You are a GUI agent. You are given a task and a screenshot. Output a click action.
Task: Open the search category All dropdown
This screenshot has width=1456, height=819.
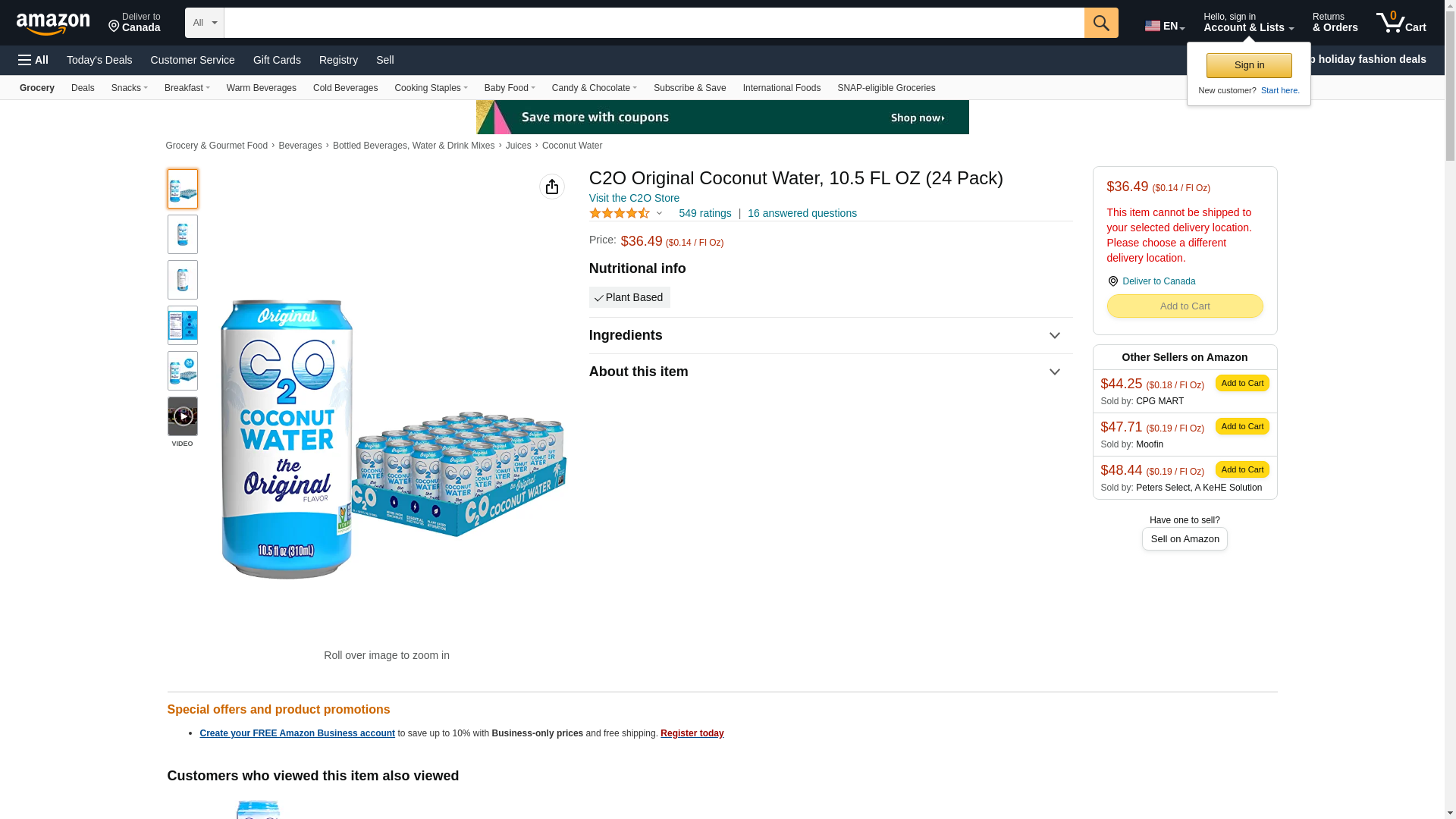pos(204,23)
